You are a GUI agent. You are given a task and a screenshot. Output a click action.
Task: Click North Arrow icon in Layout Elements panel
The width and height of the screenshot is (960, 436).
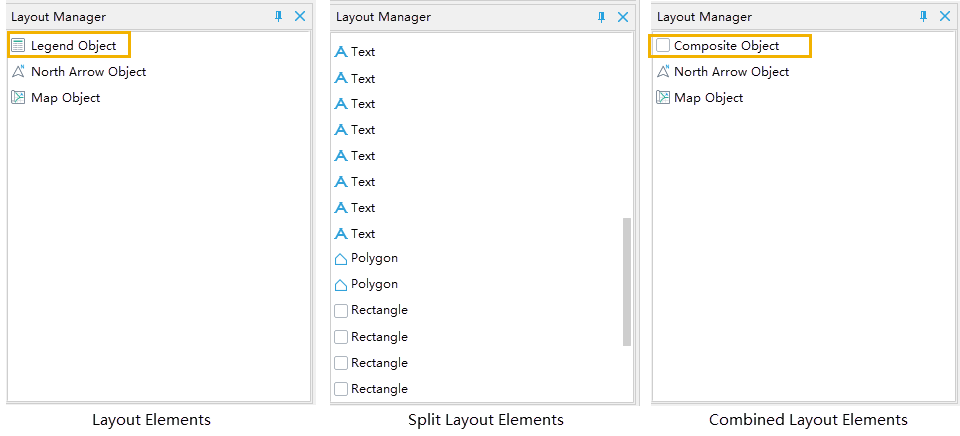[18, 72]
